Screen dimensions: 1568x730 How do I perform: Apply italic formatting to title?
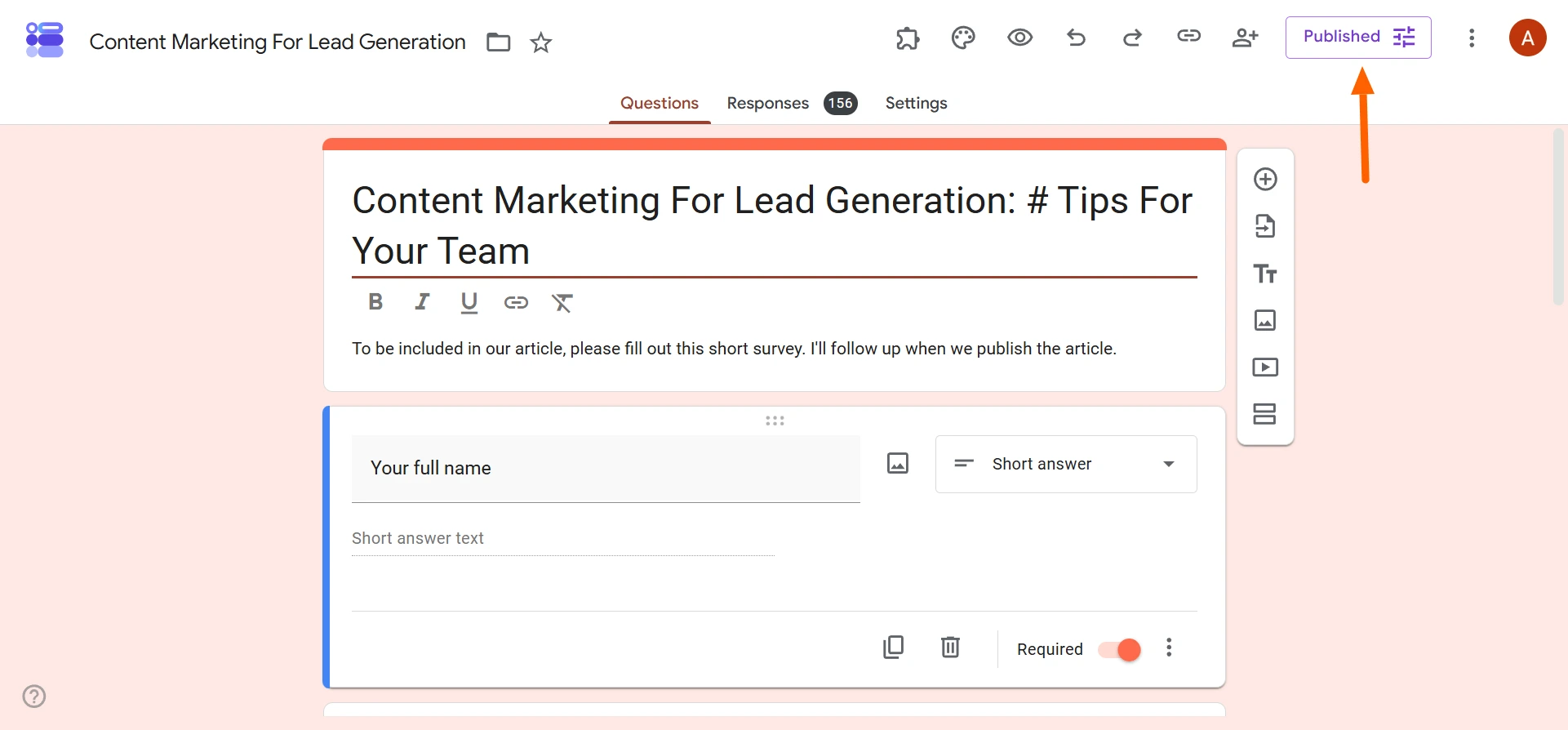(x=422, y=302)
